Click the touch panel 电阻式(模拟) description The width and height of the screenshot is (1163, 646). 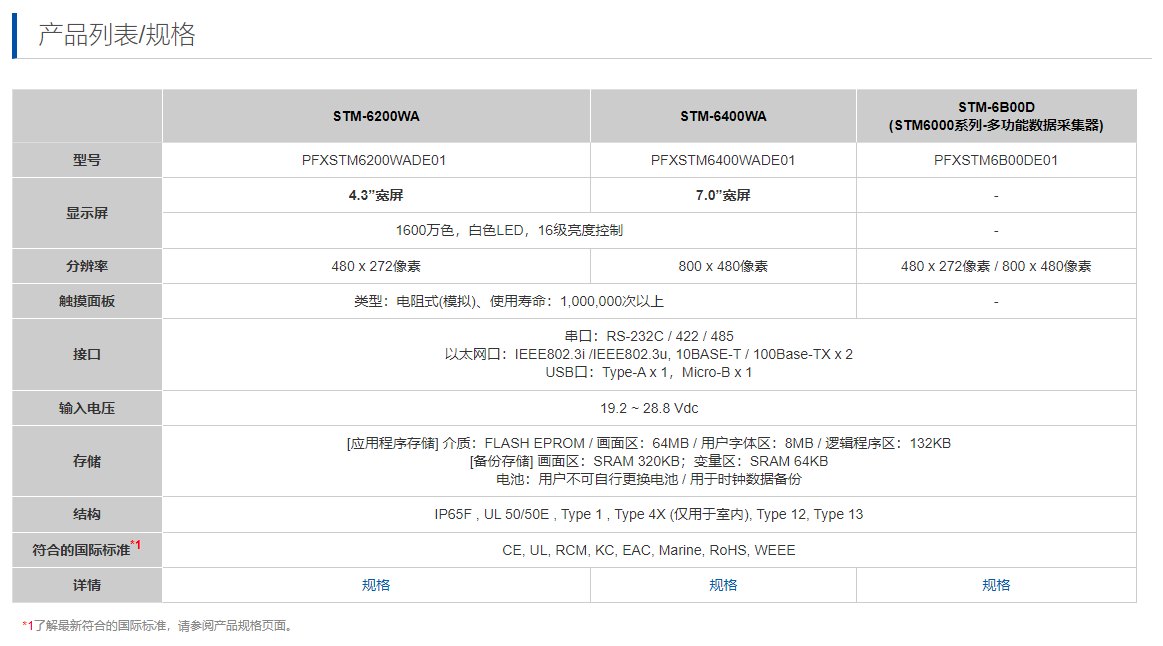509,301
